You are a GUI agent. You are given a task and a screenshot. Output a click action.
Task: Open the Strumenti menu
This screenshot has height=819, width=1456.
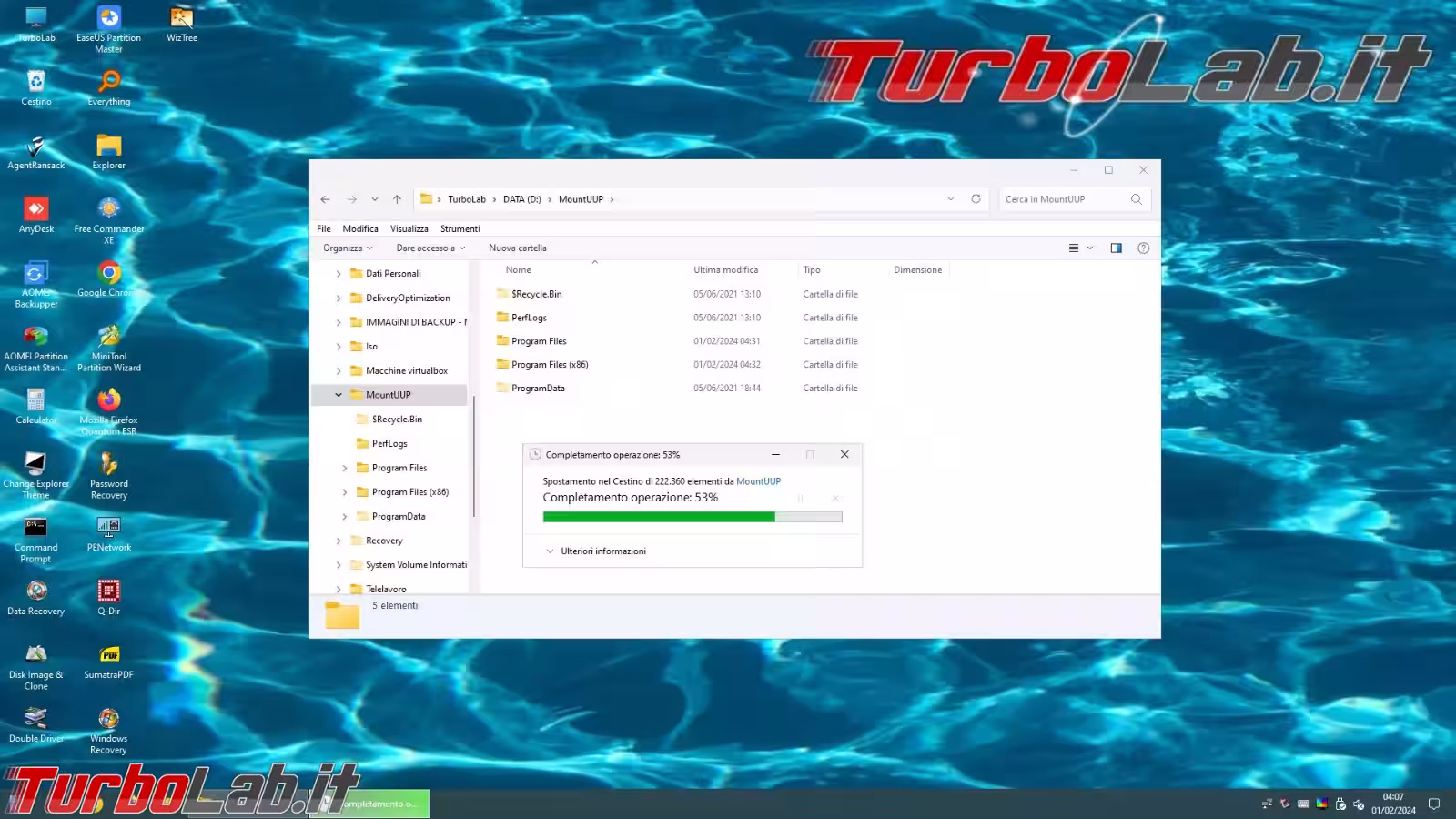tap(460, 229)
